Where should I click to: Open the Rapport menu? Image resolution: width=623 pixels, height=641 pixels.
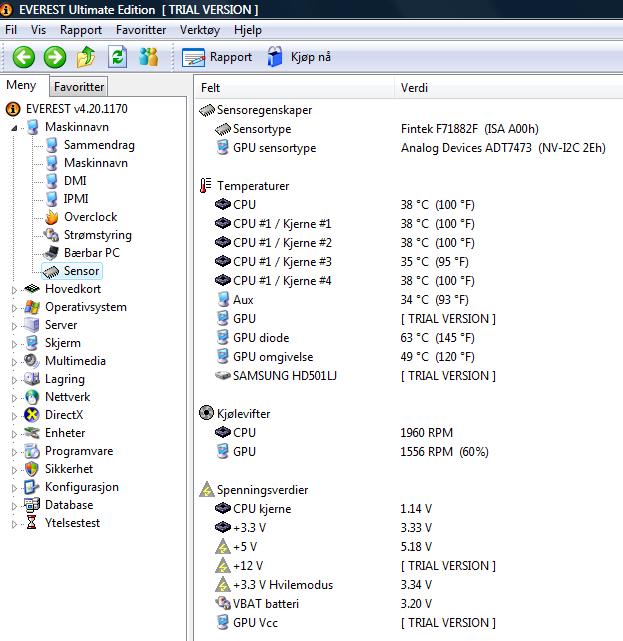(81, 30)
